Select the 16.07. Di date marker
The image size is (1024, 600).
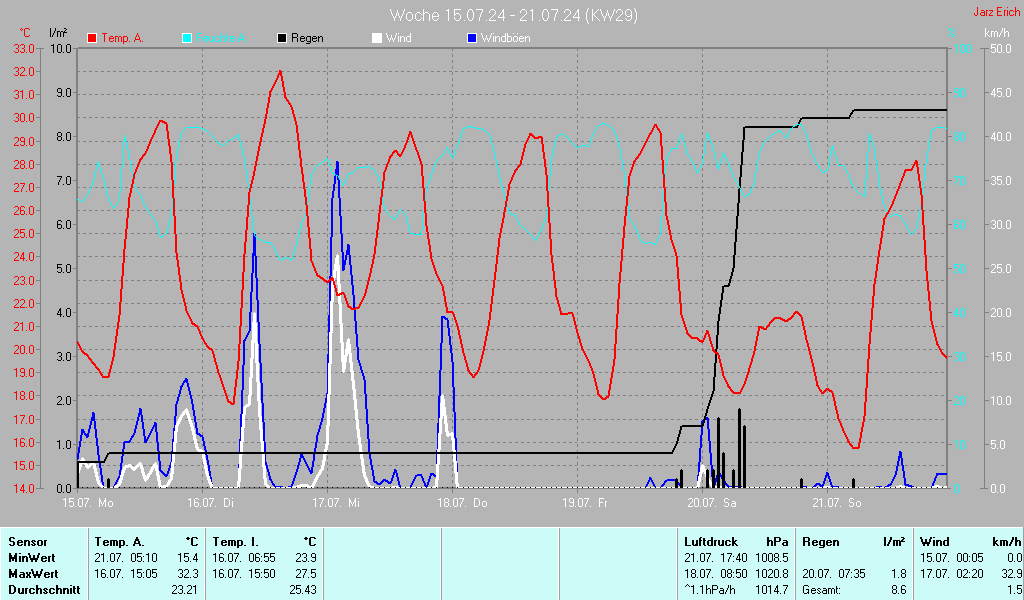(x=210, y=503)
